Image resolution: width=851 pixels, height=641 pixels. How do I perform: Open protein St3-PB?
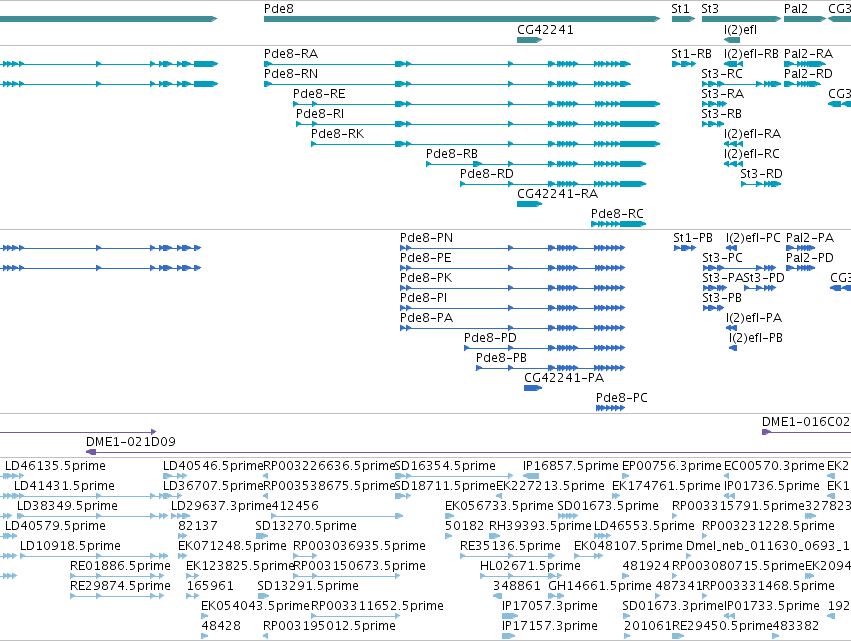point(713,308)
